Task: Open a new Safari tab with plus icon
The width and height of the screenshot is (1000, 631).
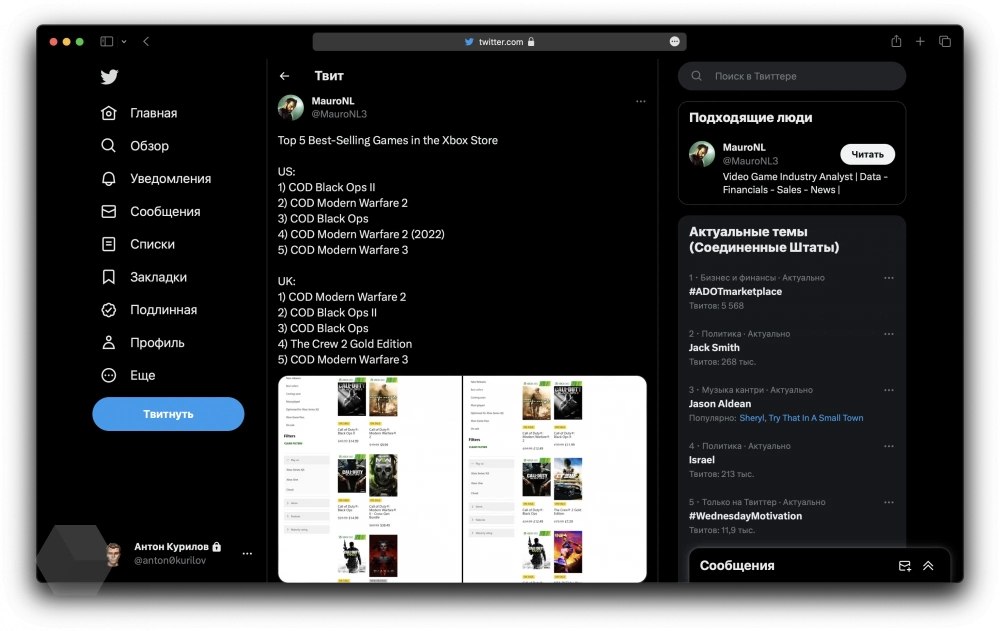Action: click(x=920, y=41)
